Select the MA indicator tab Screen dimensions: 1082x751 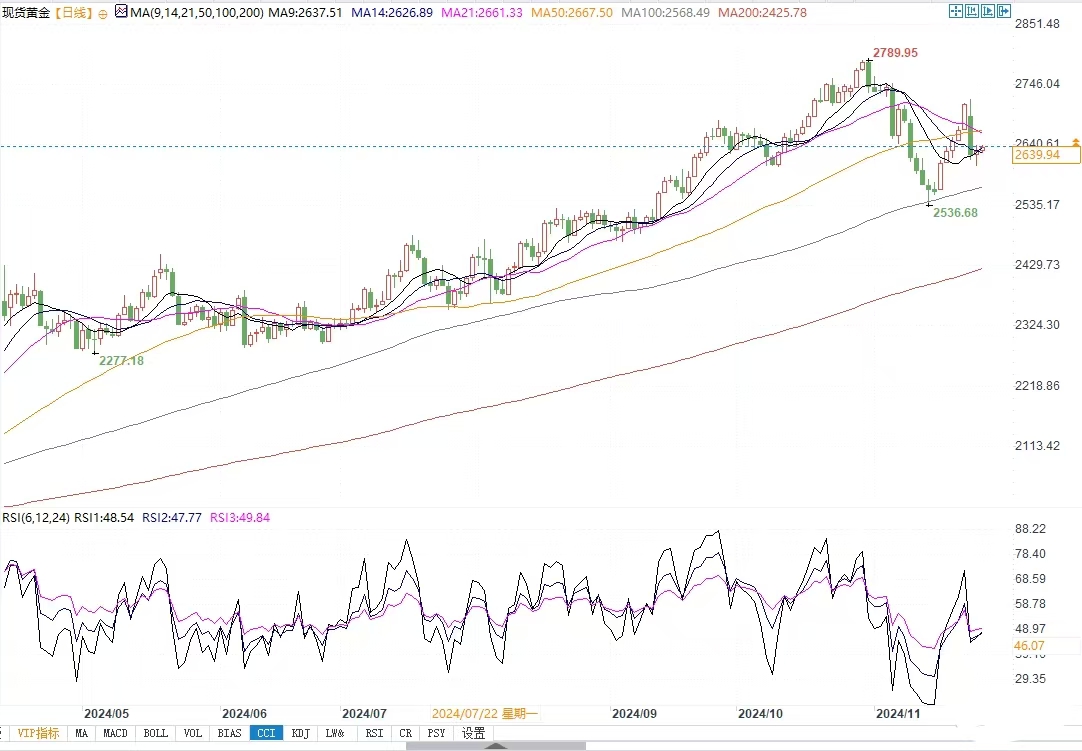[81, 733]
